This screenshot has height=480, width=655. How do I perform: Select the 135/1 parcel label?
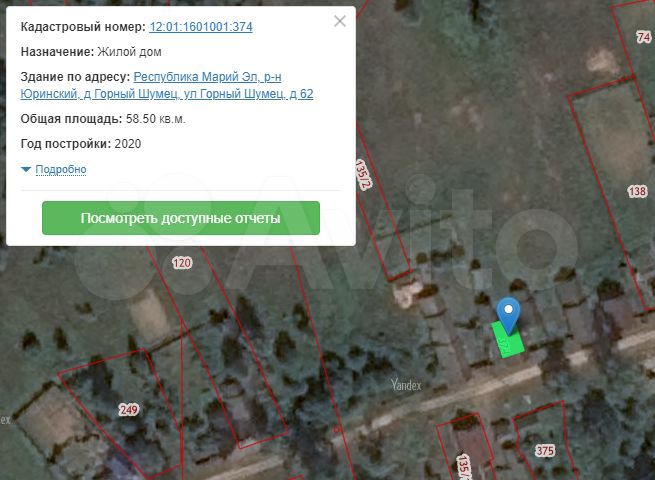[x=463, y=466]
